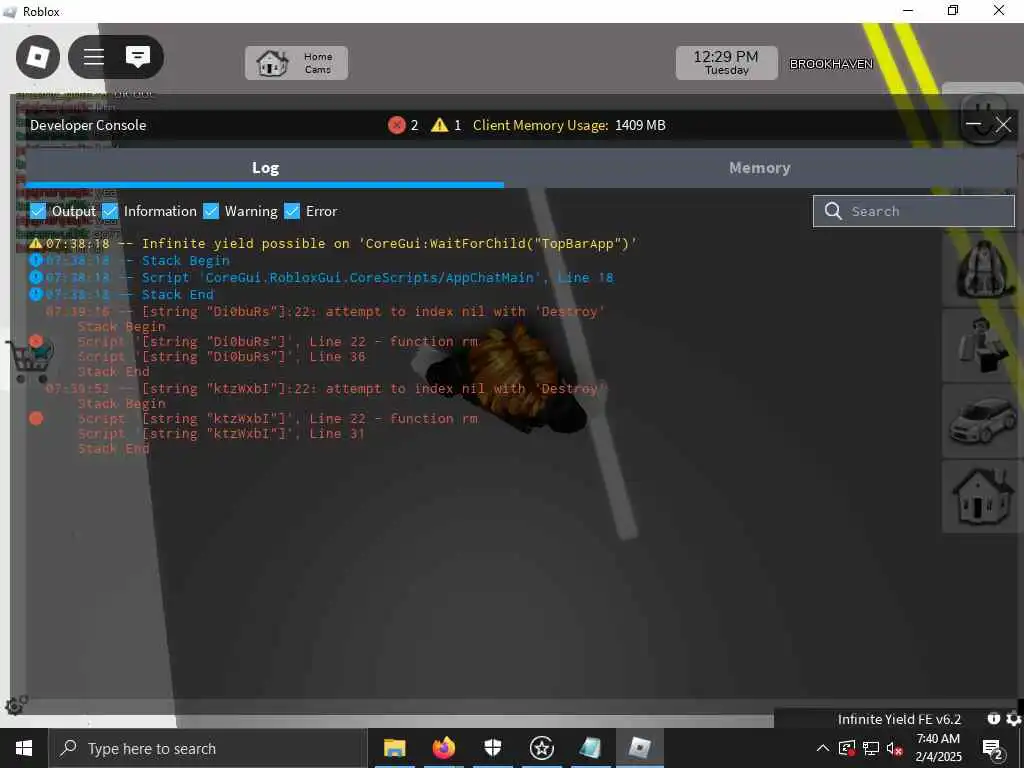Open the backpack inventory icon
Image resolution: width=1024 pixels, height=768 pixels.
tap(984, 268)
